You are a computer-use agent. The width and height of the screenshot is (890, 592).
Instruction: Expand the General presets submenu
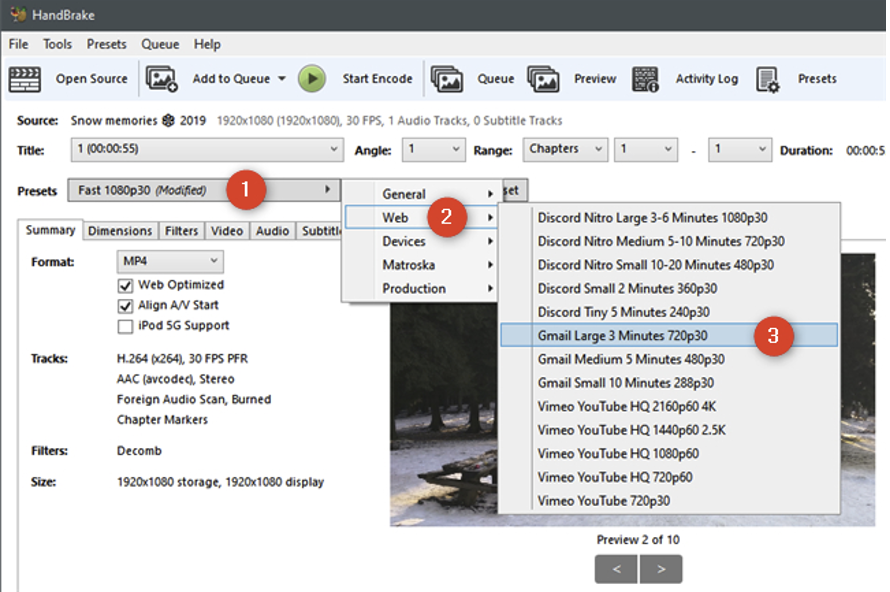[x=421, y=194]
